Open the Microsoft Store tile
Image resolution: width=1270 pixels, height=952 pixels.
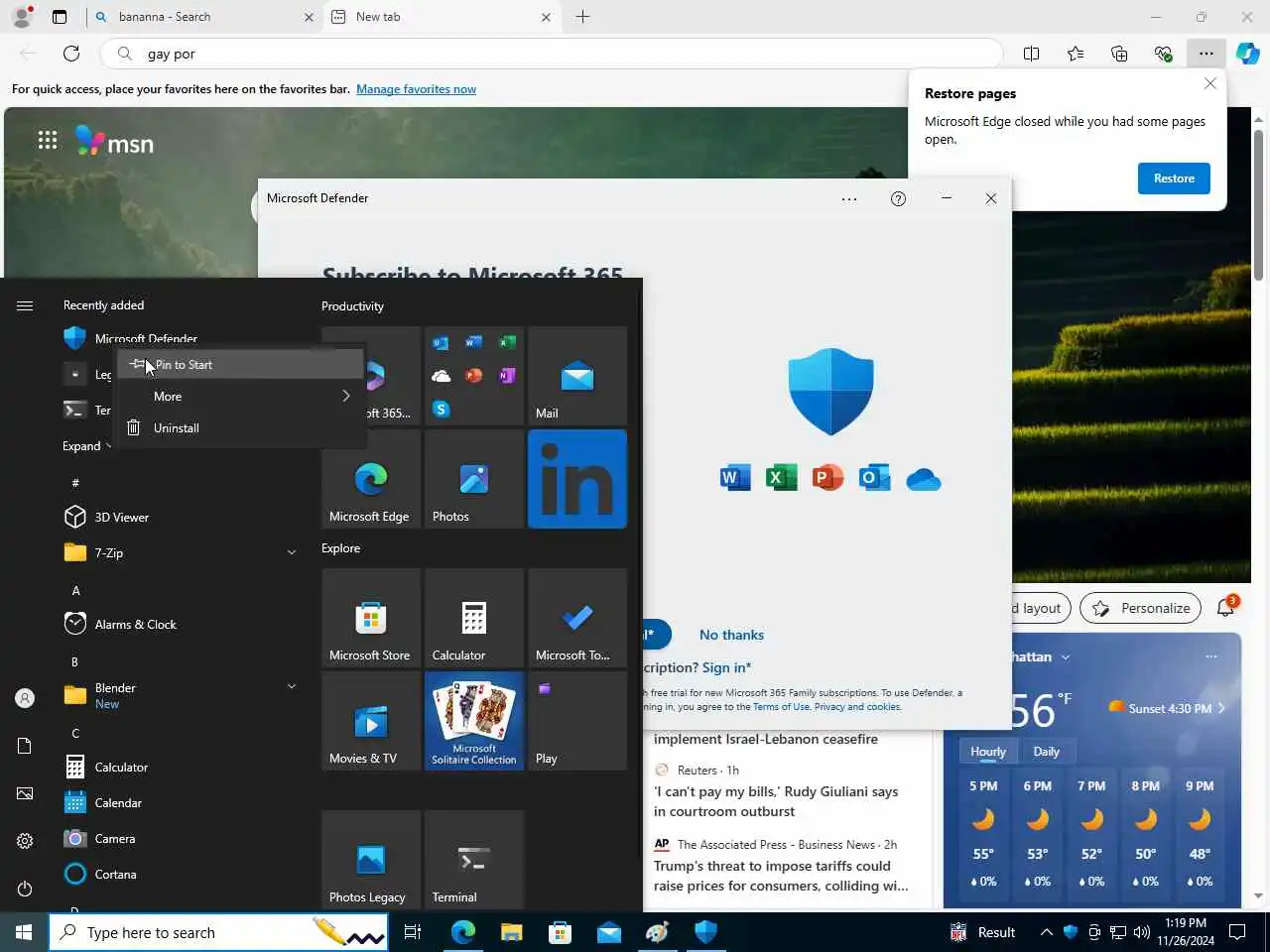(371, 618)
